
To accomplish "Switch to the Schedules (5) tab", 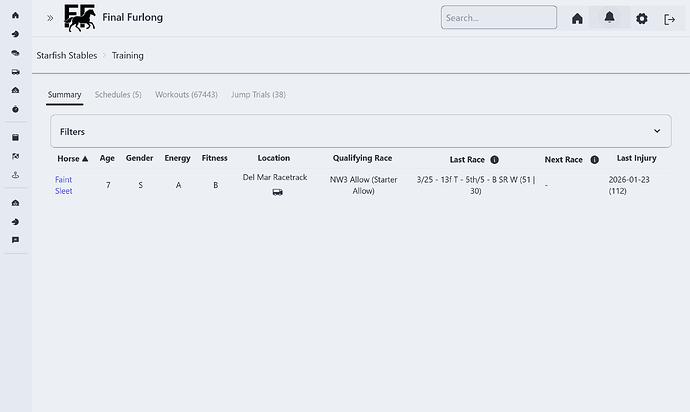I will tap(118, 95).
